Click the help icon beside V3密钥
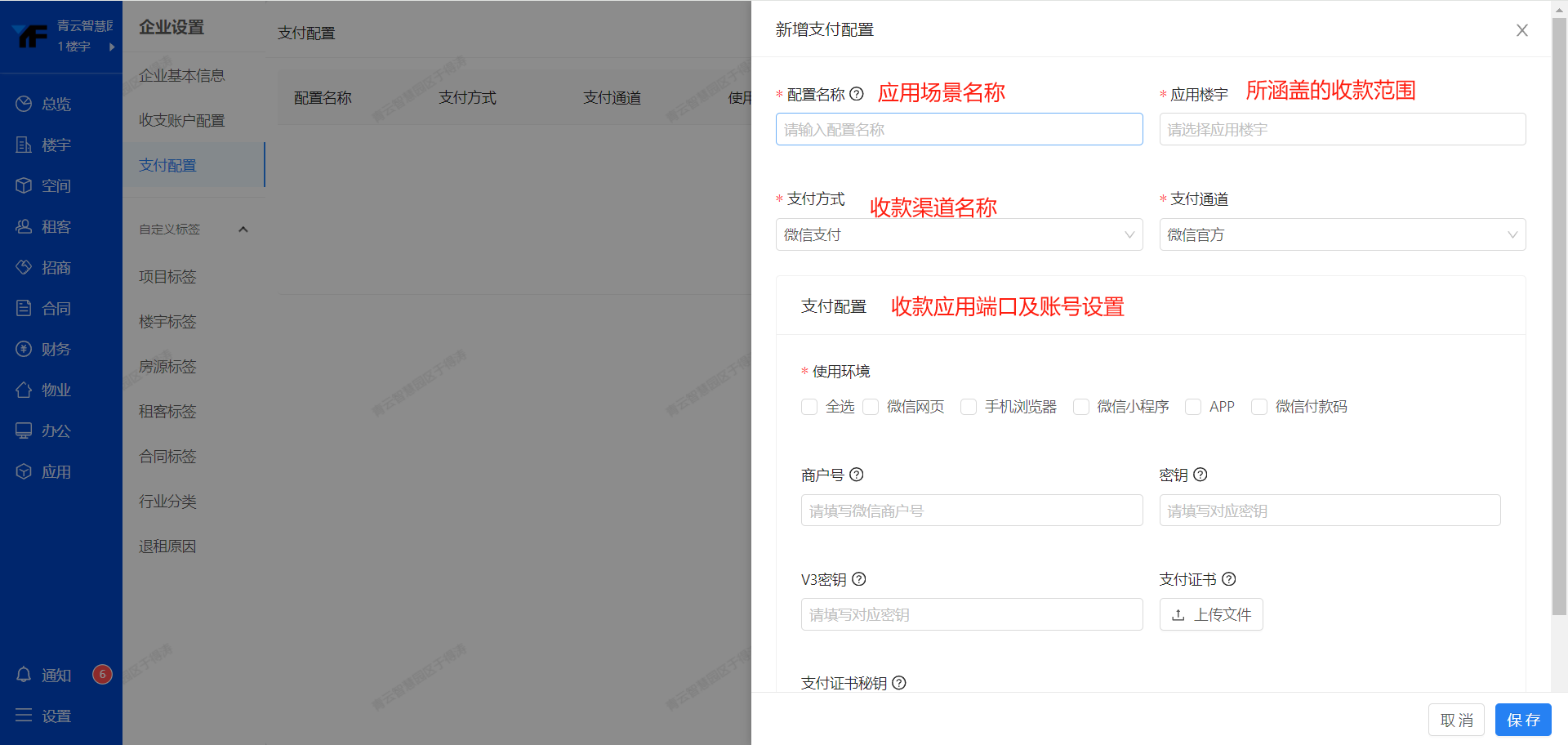Screen dimensions: 1568x745 [x=859, y=579]
